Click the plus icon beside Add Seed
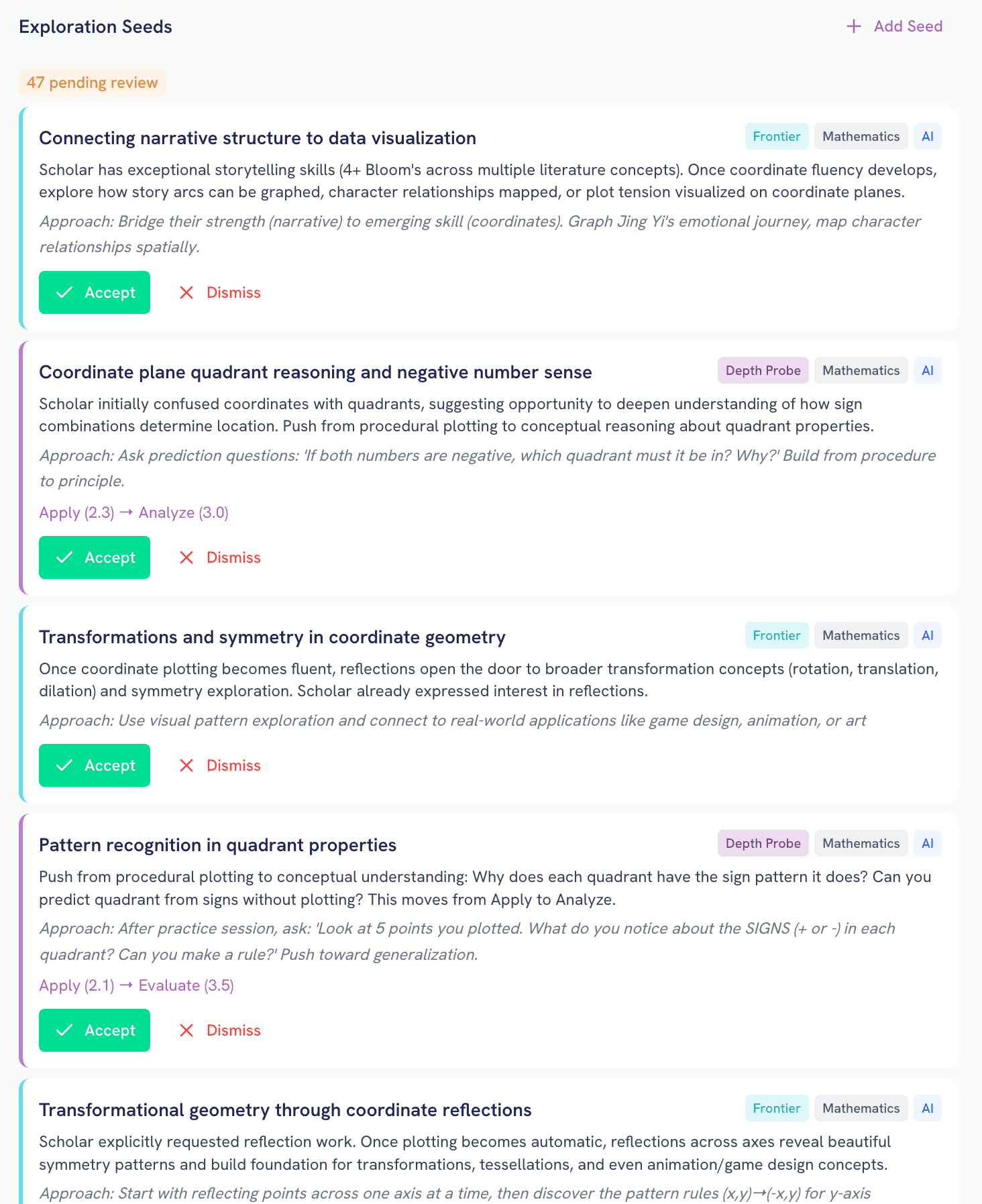 853,26
